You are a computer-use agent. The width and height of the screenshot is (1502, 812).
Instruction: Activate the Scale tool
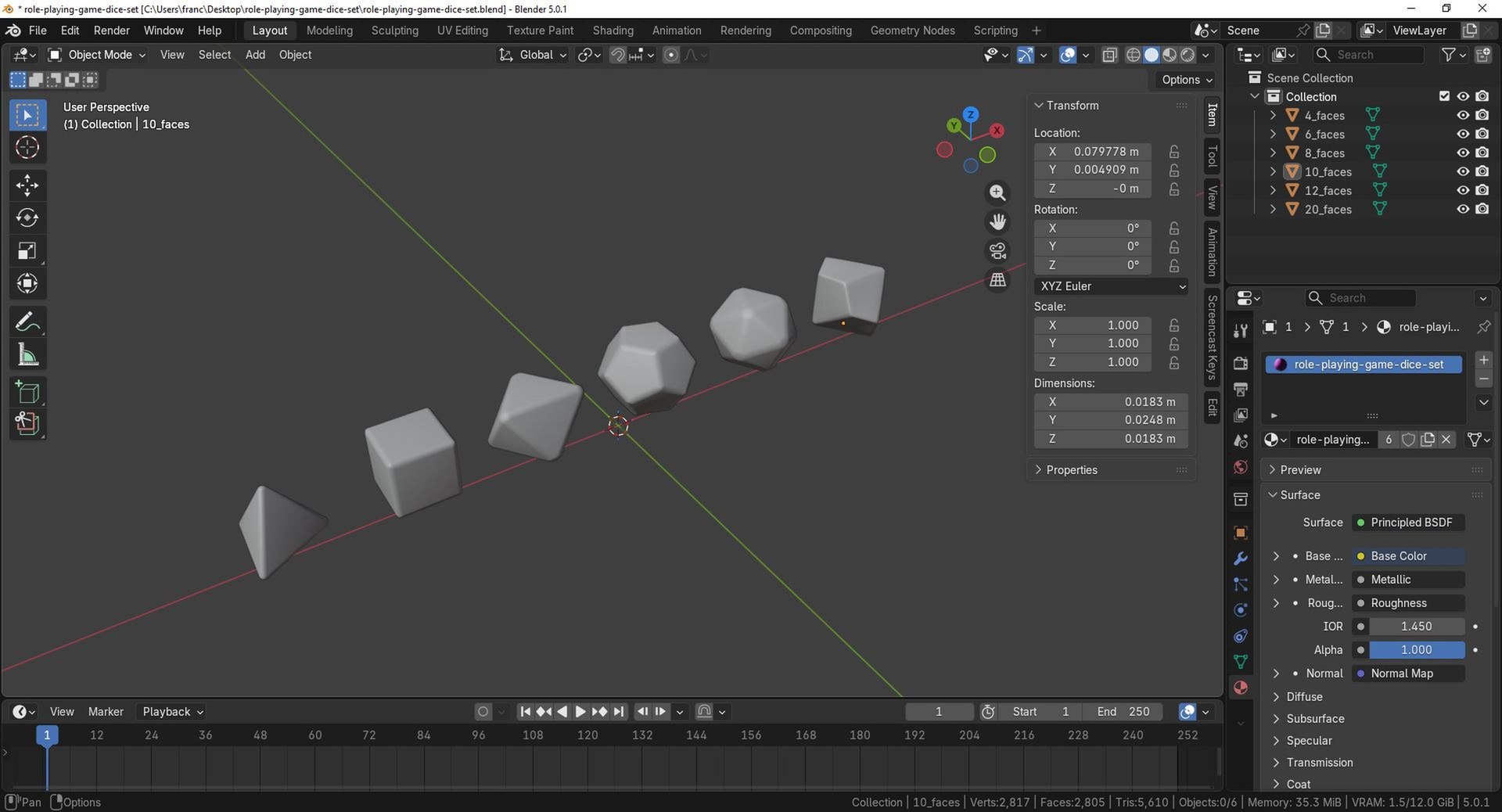pos(27,251)
